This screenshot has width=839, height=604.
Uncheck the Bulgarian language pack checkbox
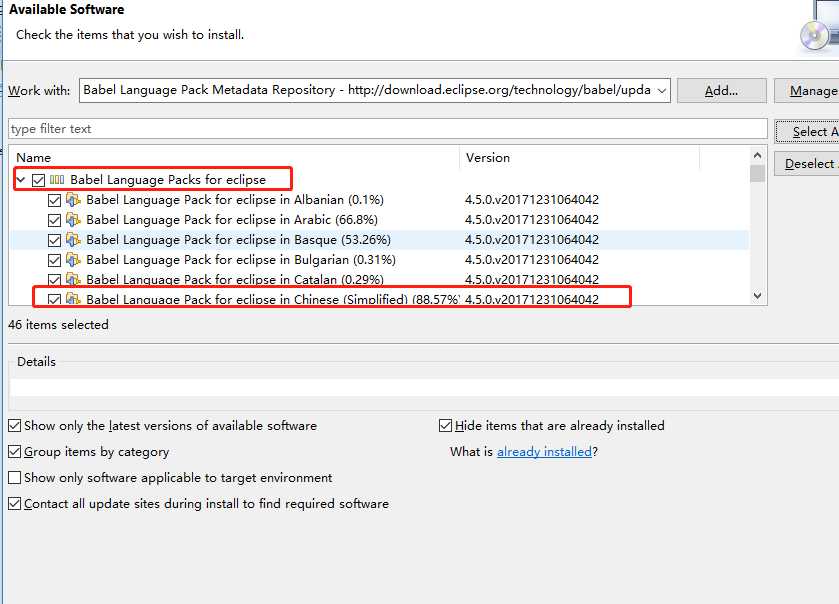coord(54,261)
